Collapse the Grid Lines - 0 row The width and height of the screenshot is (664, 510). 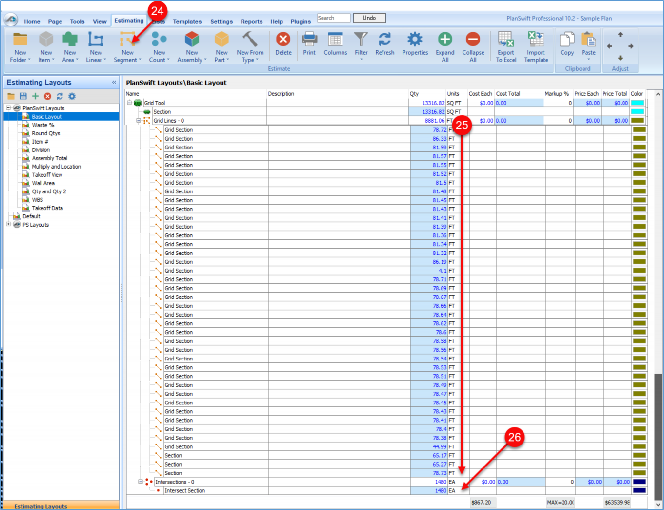[x=138, y=121]
